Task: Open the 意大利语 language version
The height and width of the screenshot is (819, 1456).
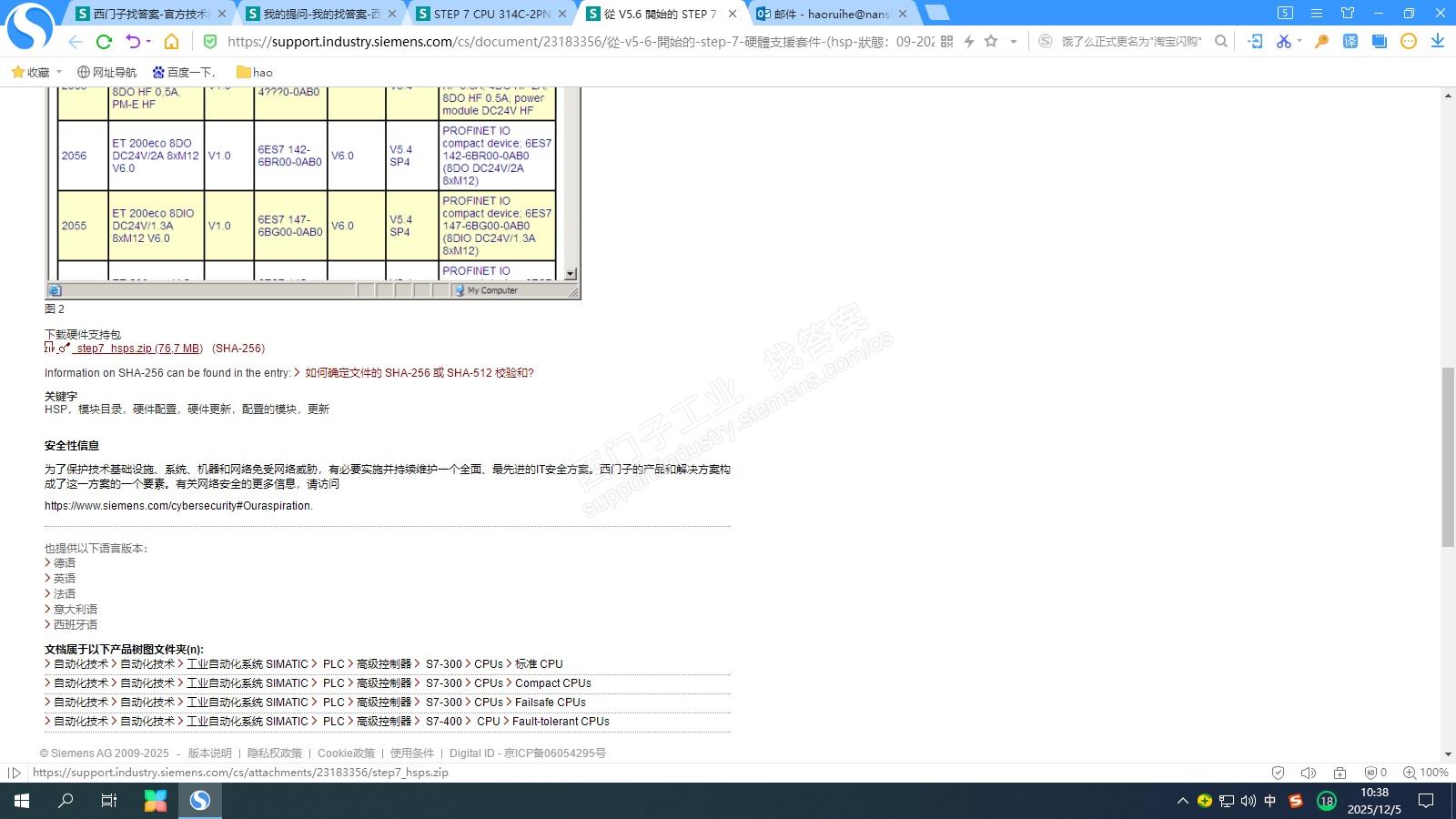Action: tap(76, 610)
